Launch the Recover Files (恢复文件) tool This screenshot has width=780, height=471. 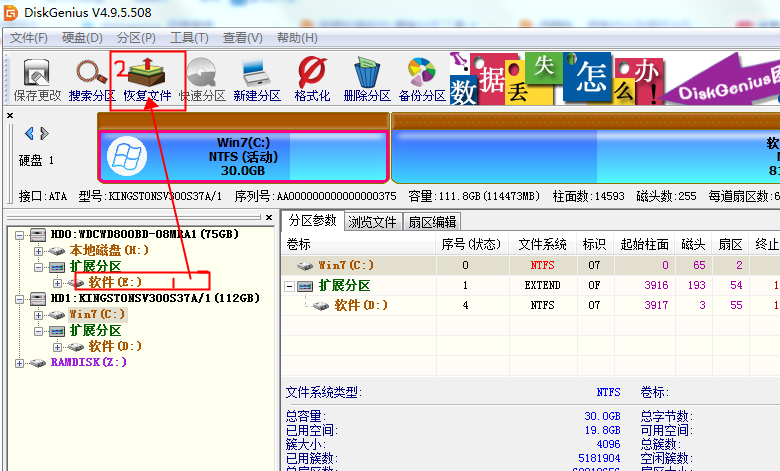coord(147,79)
